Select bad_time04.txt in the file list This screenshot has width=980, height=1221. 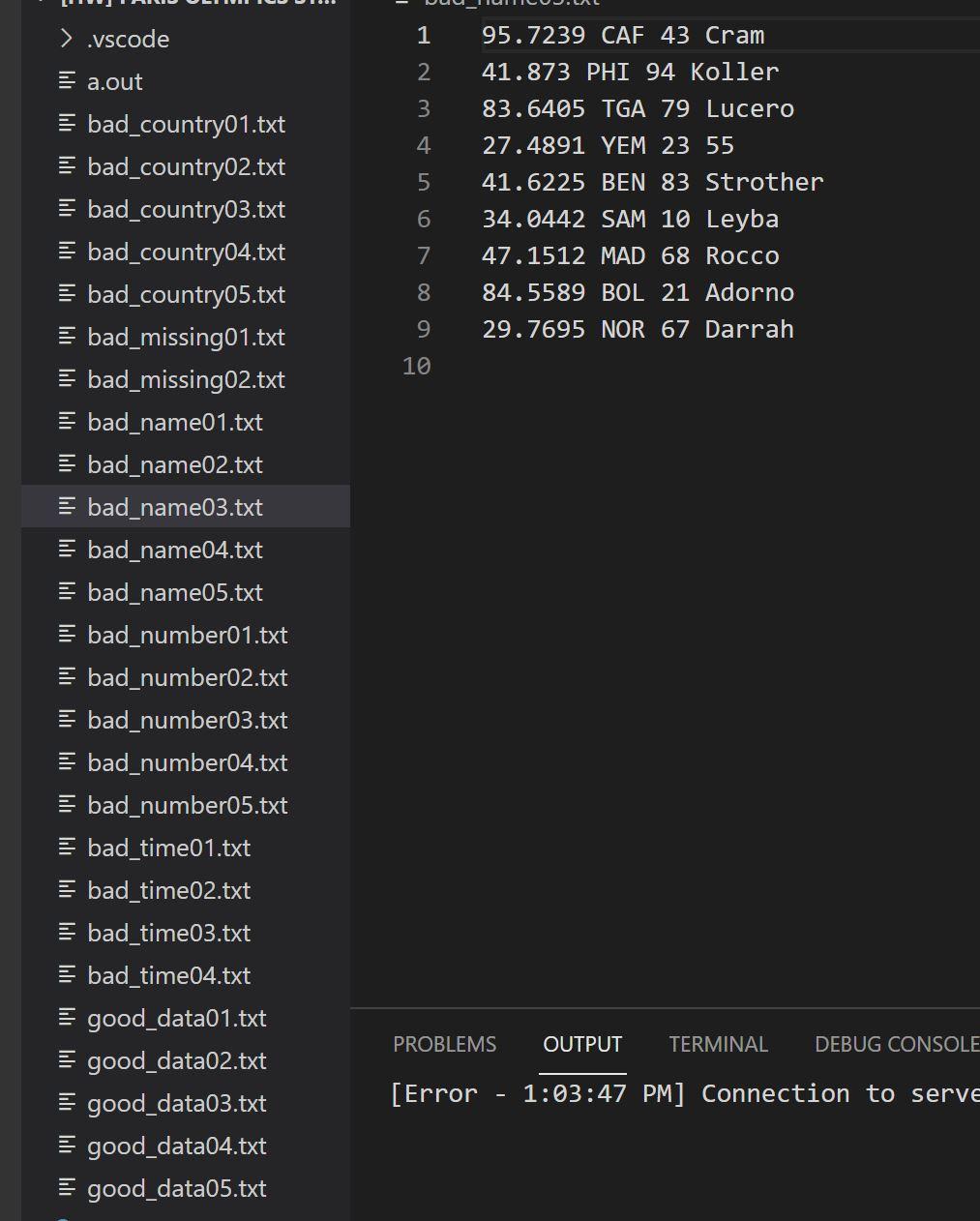click(x=168, y=975)
